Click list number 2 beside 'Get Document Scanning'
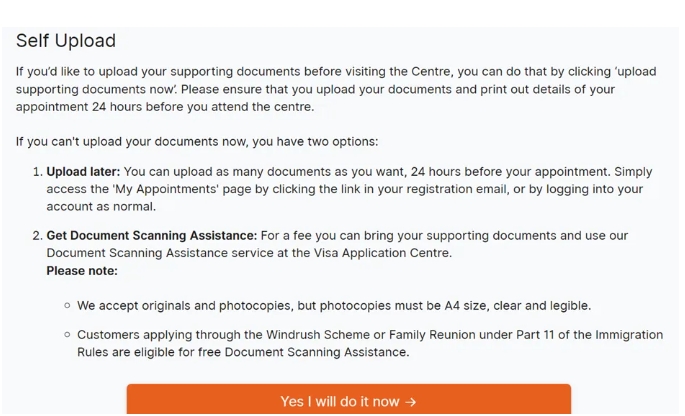The height and width of the screenshot is (416, 685). pyautogui.click(x=37, y=236)
